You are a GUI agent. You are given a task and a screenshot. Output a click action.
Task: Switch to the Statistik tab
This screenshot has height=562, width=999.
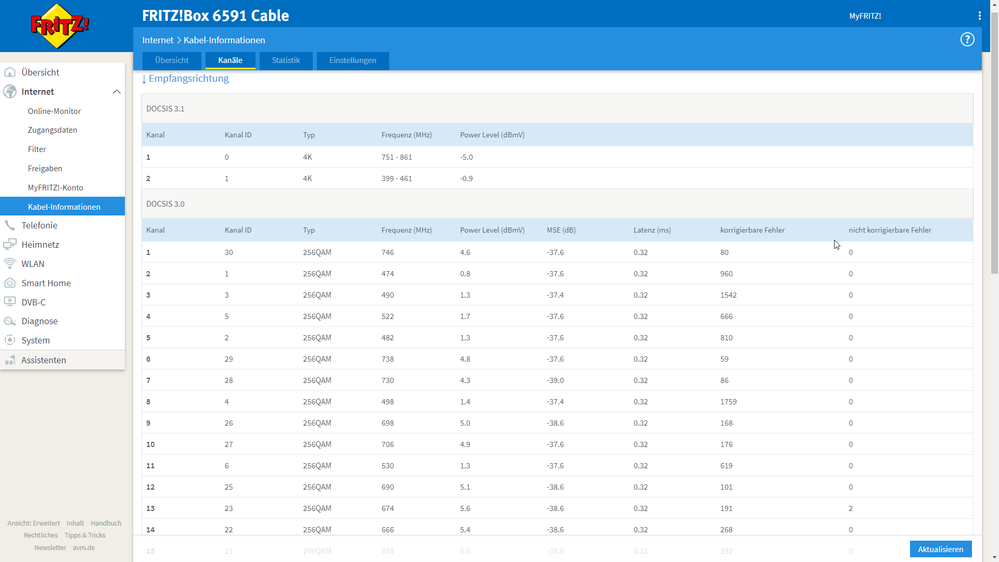point(286,61)
